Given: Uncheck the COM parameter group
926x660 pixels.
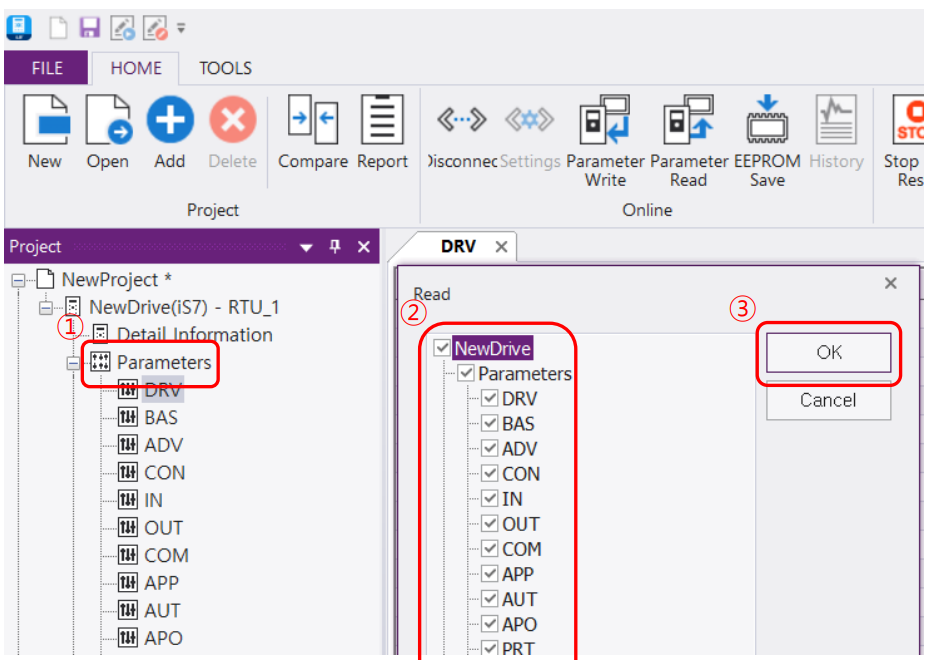Looking at the screenshot, I should [489, 548].
